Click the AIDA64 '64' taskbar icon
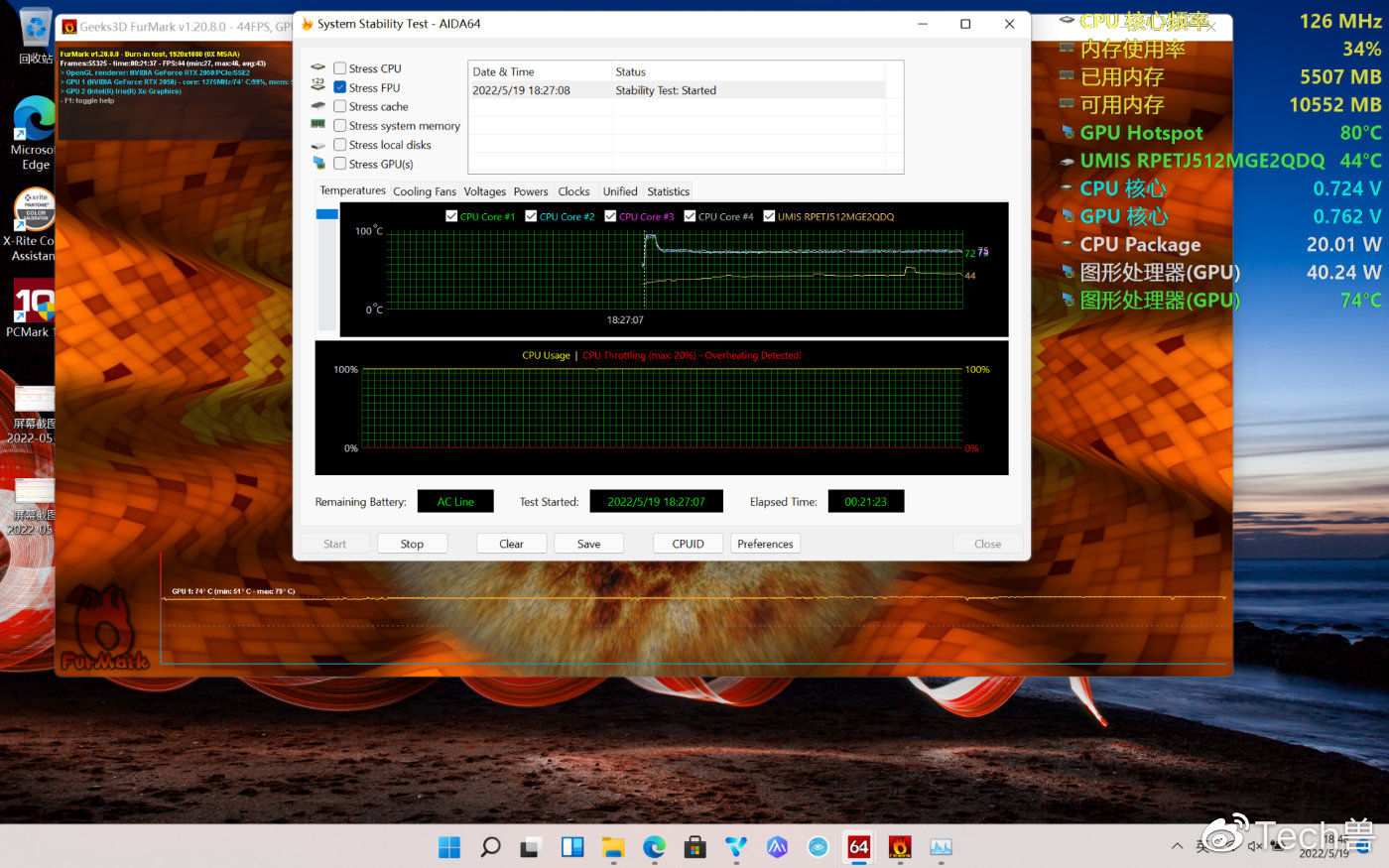This screenshot has width=1389, height=868. [859, 847]
